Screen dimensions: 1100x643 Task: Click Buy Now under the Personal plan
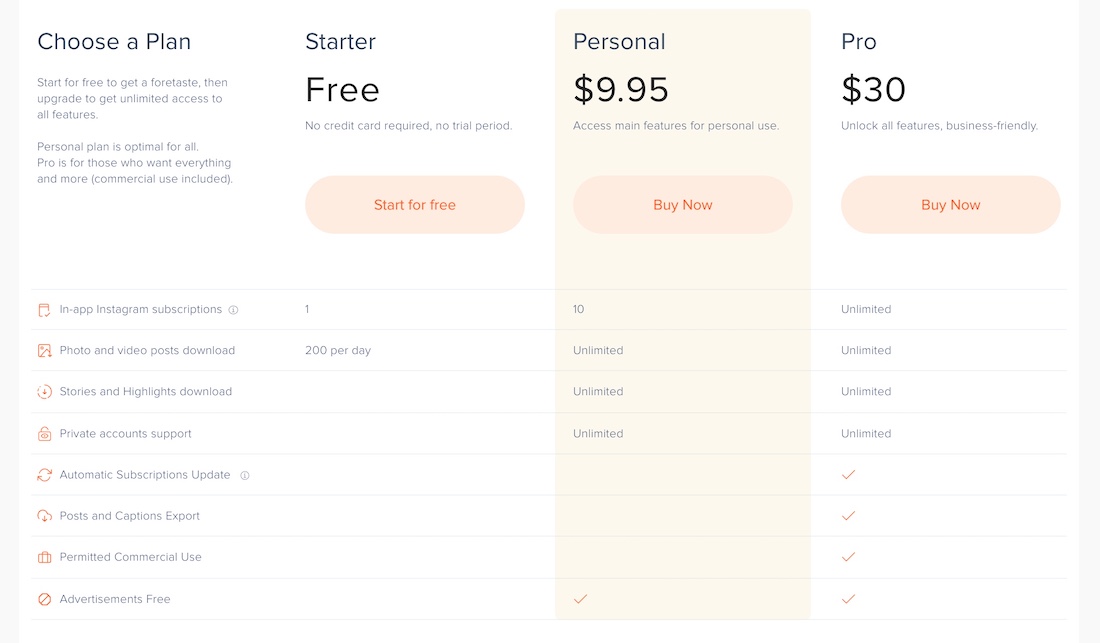(x=683, y=205)
